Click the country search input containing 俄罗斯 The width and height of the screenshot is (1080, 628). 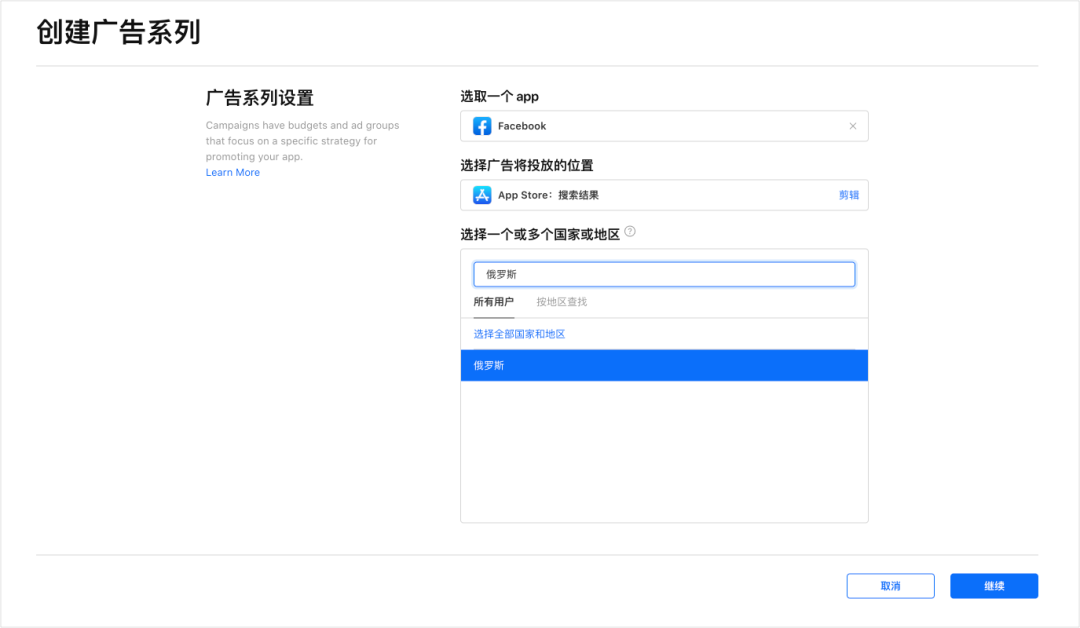[663, 273]
